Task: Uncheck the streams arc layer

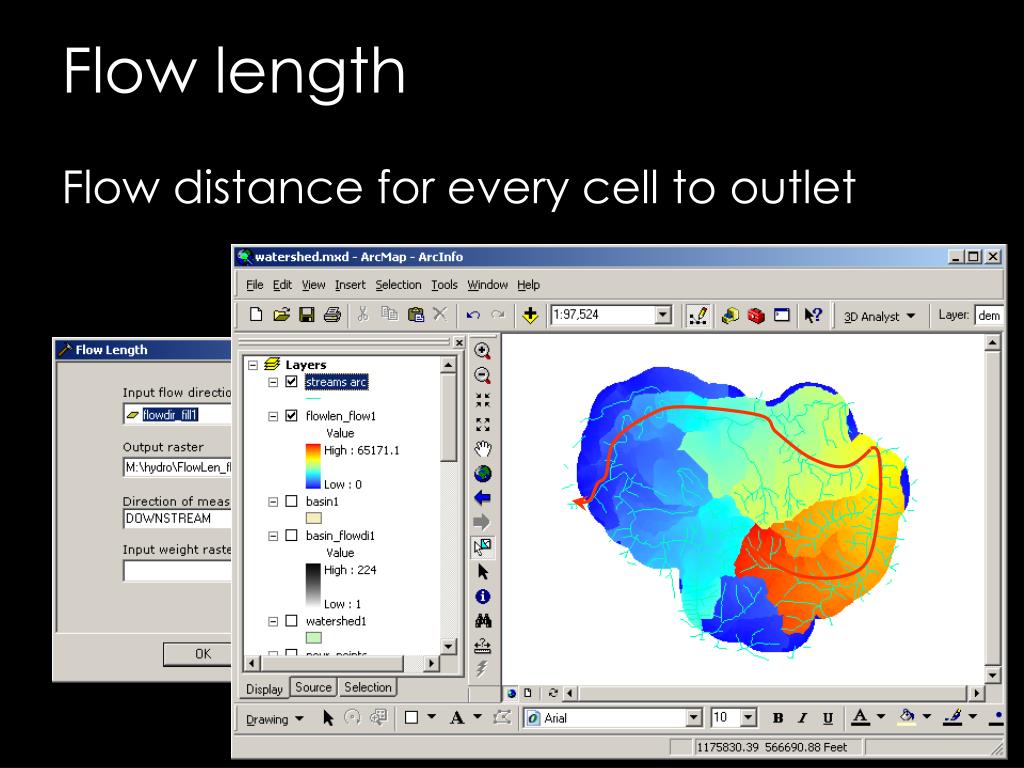Action: pyautogui.click(x=292, y=381)
